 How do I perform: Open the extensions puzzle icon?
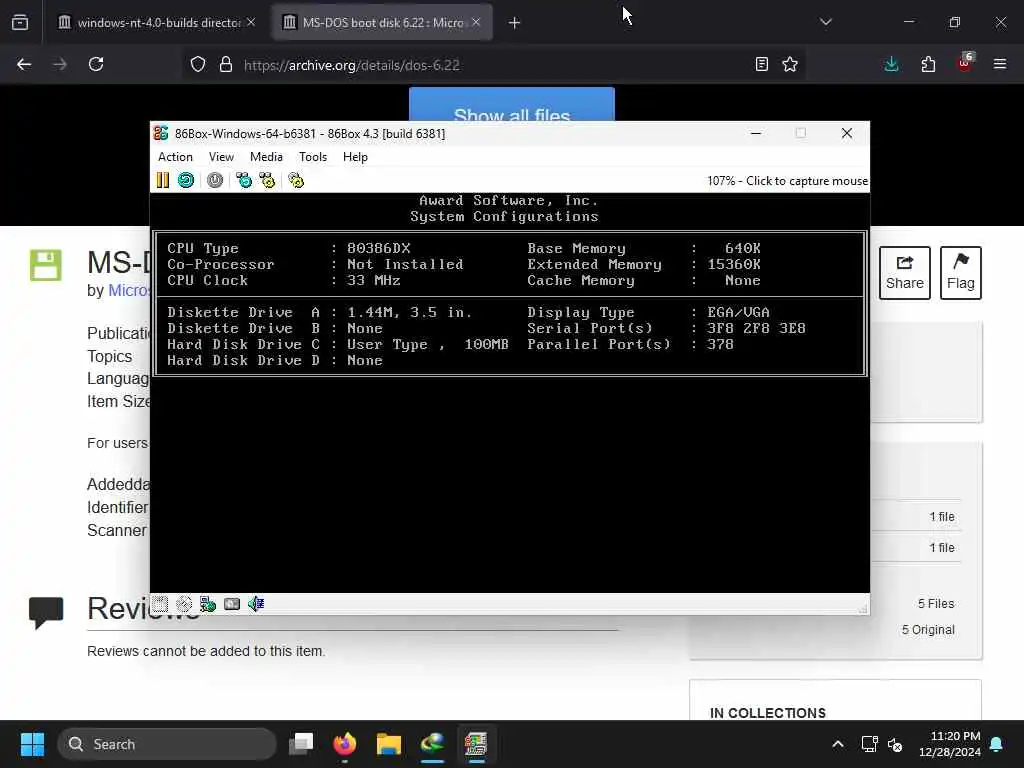pyautogui.click(x=928, y=64)
